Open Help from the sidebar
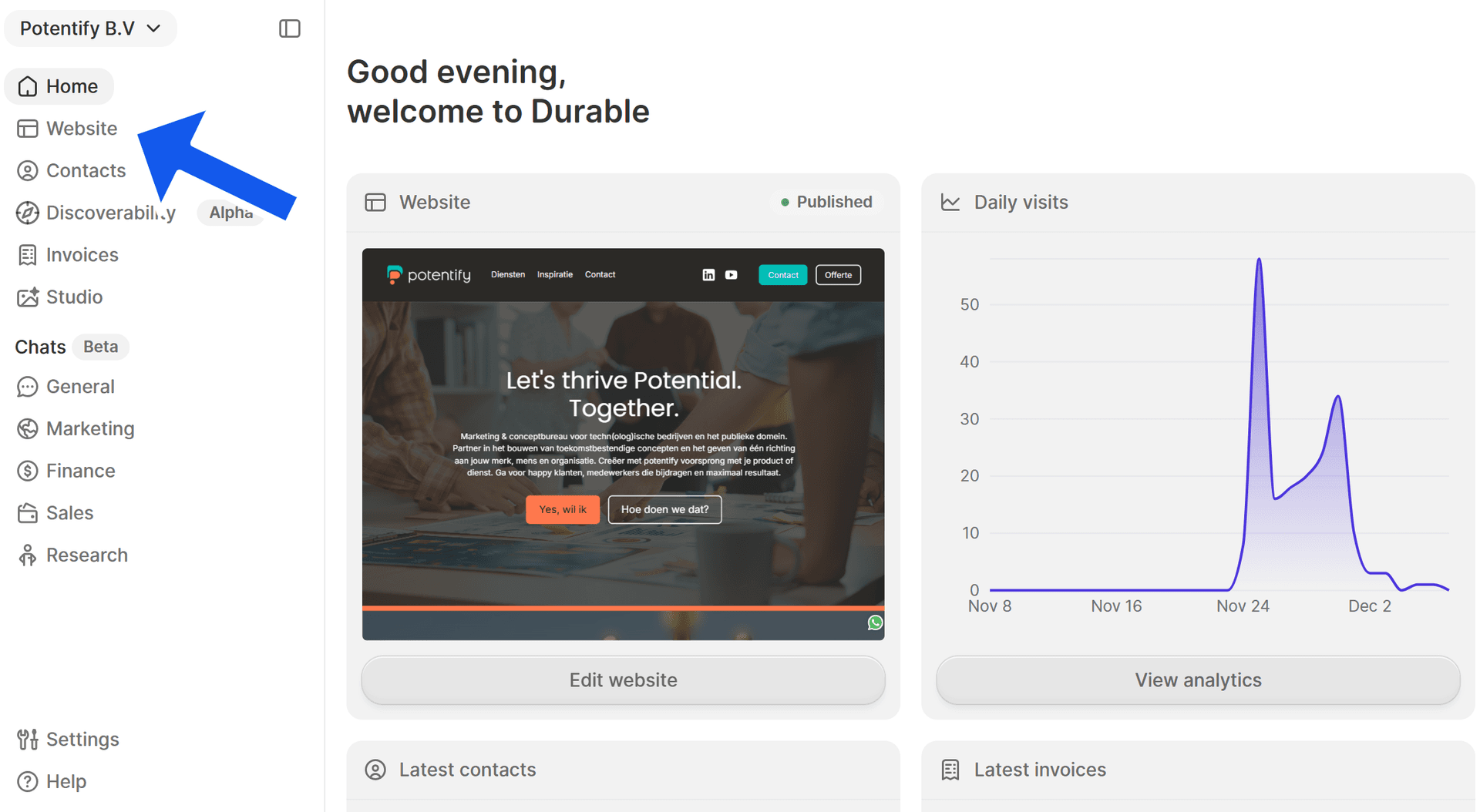The height and width of the screenshot is (812, 1480). click(x=52, y=782)
